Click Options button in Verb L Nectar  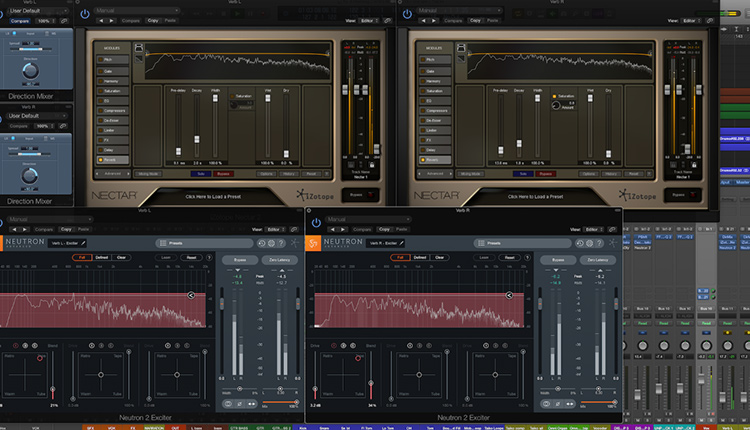coord(267,174)
